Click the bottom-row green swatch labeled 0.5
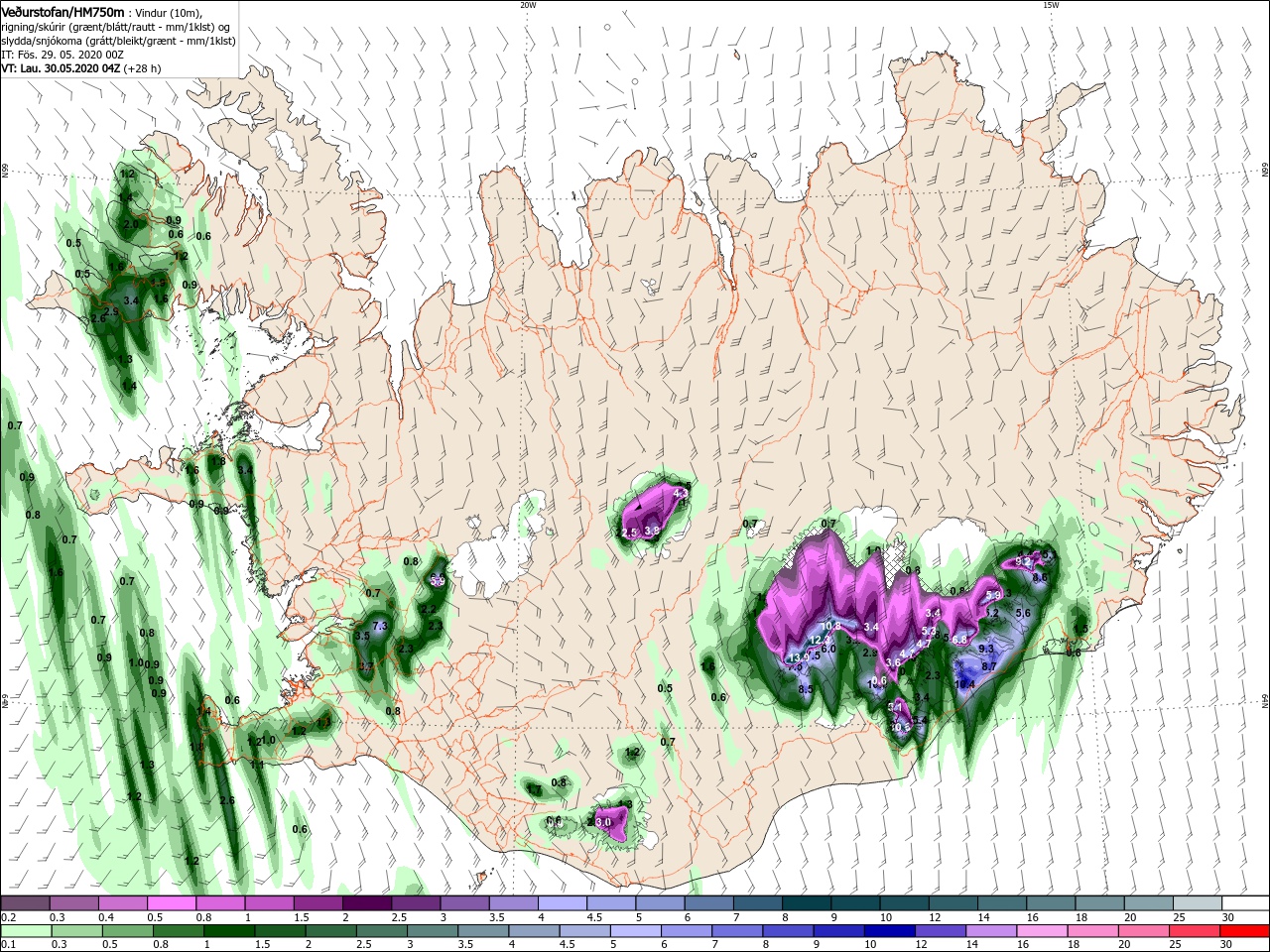 pyautogui.click(x=127, y=931)
